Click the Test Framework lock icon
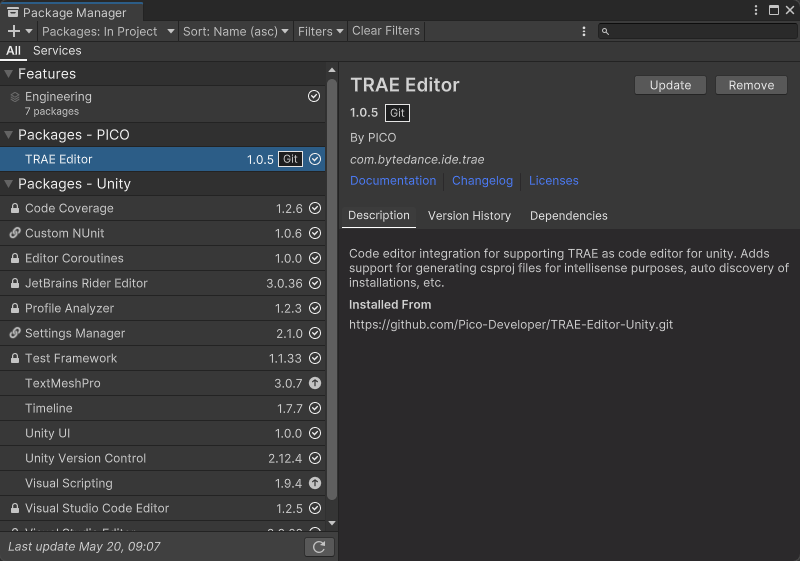 click(15, 358)
